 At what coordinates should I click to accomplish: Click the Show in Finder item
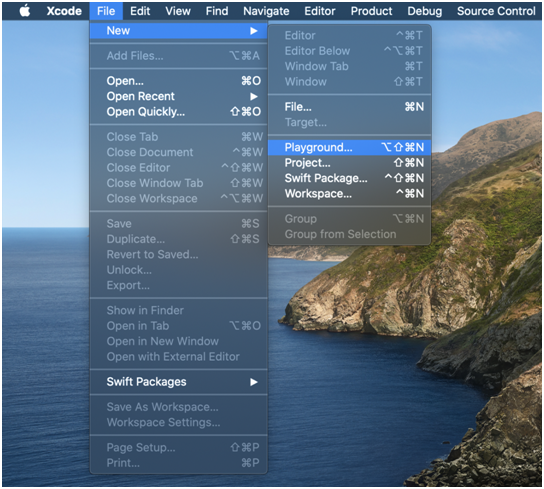pos(178,310)
